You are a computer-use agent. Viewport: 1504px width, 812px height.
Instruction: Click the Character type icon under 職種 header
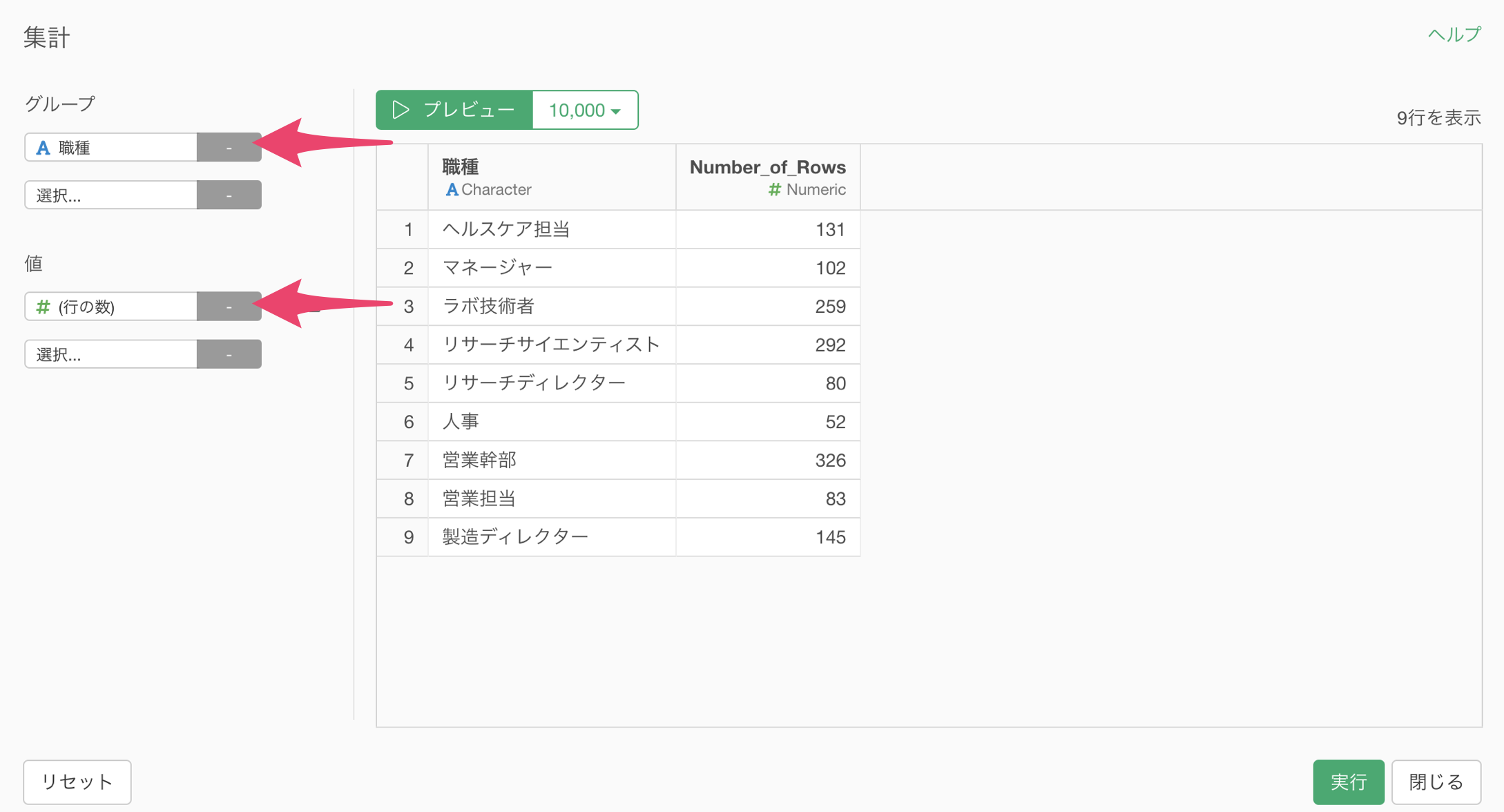[452, 190]
